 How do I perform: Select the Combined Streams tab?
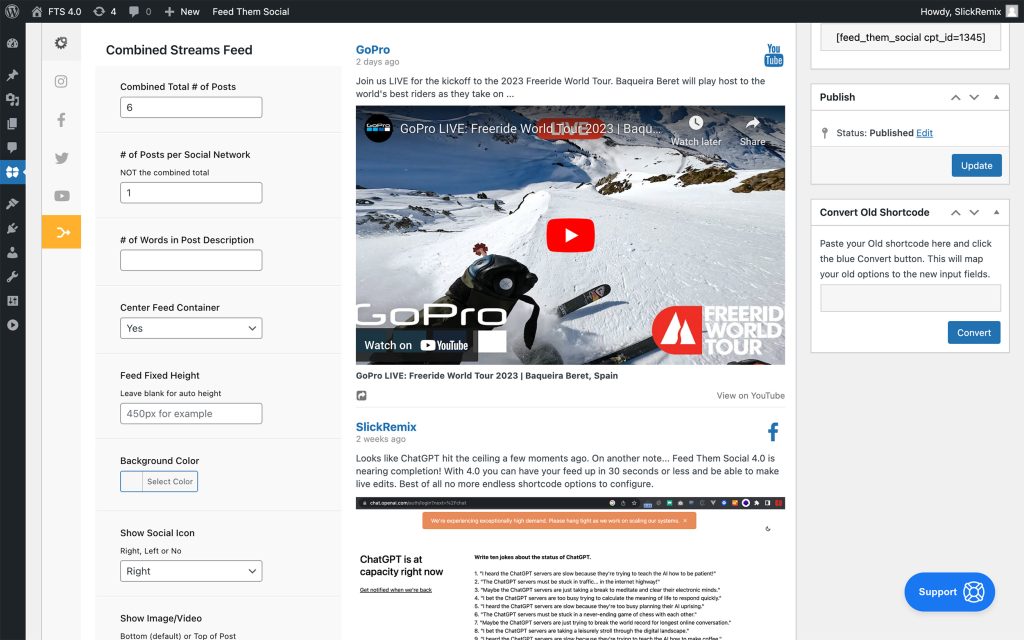pyautogui.click(x=61, y=232)
